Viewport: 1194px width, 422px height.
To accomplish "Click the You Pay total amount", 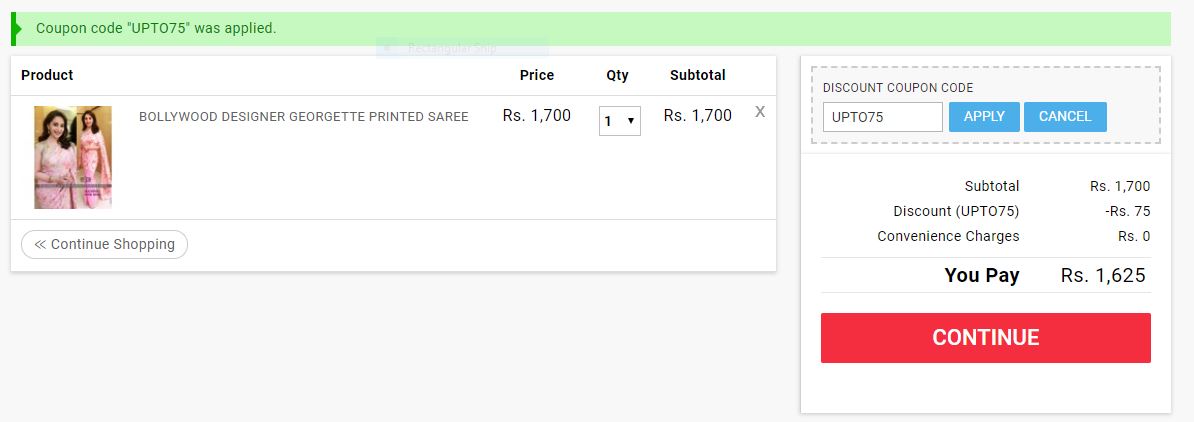I will pos(1103,276).
